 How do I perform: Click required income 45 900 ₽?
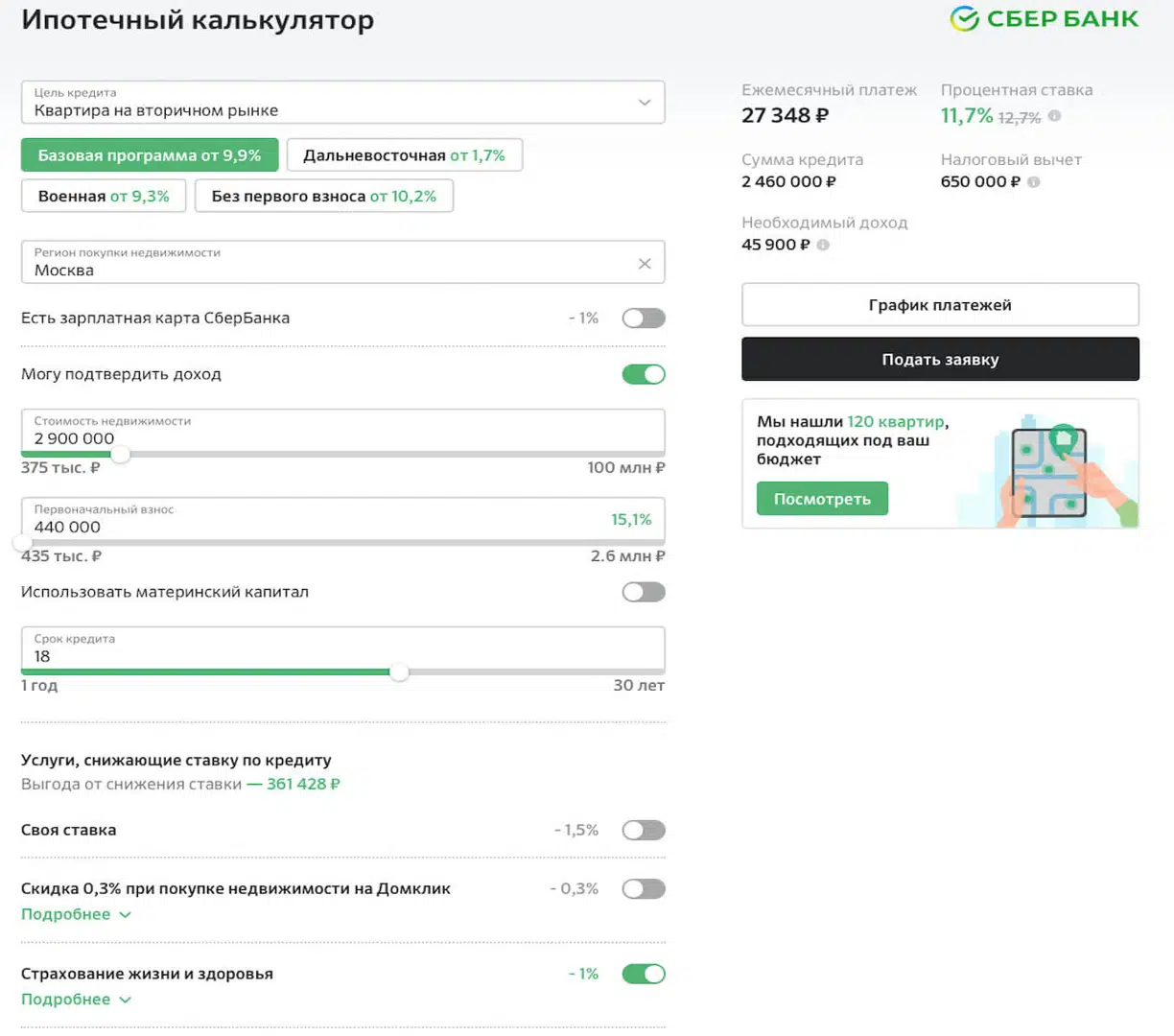coord(776,246)
